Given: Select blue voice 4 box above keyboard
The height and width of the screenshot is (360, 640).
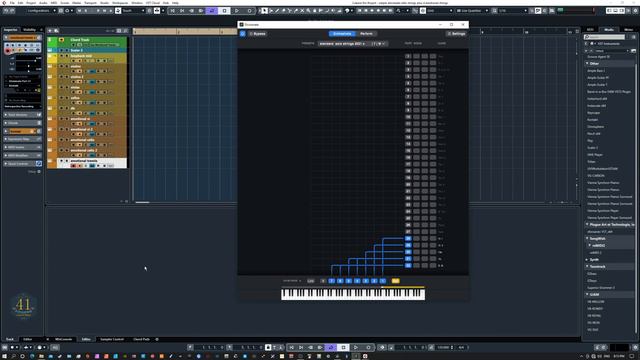Looking at the screenshot, I should 357,281.
